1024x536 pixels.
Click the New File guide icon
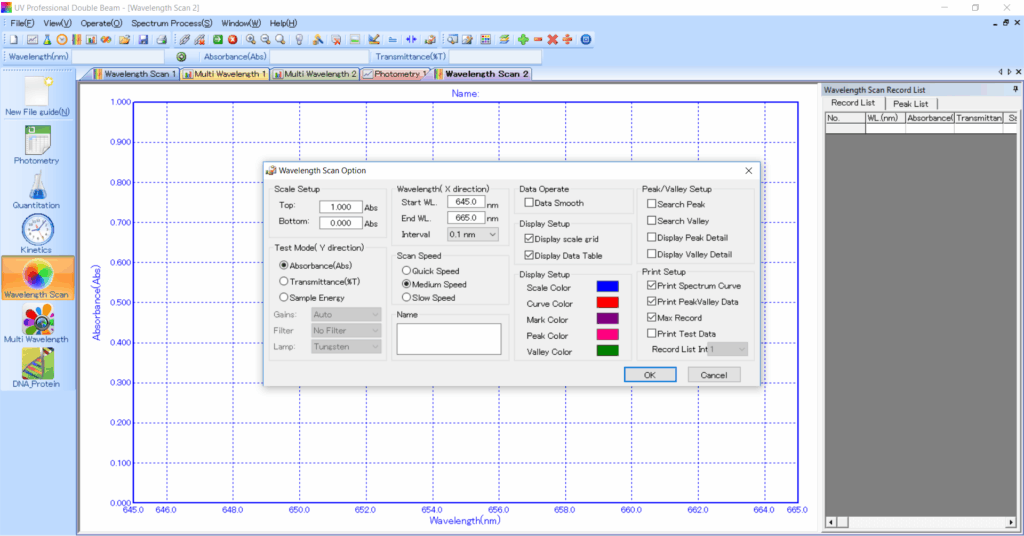click(37, 92)
